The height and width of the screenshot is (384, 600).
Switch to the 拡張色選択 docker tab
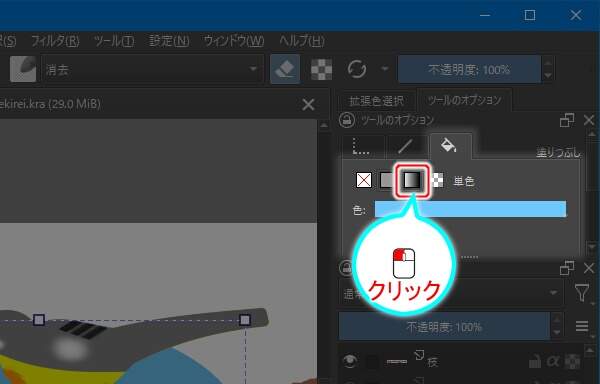377,101
